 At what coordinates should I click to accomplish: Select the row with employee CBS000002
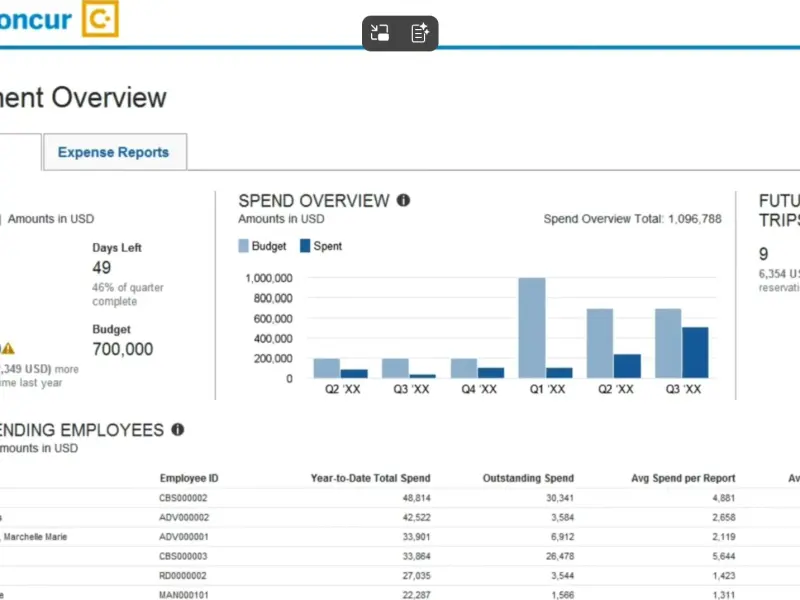pyautogui.click(x=183, y=498)
